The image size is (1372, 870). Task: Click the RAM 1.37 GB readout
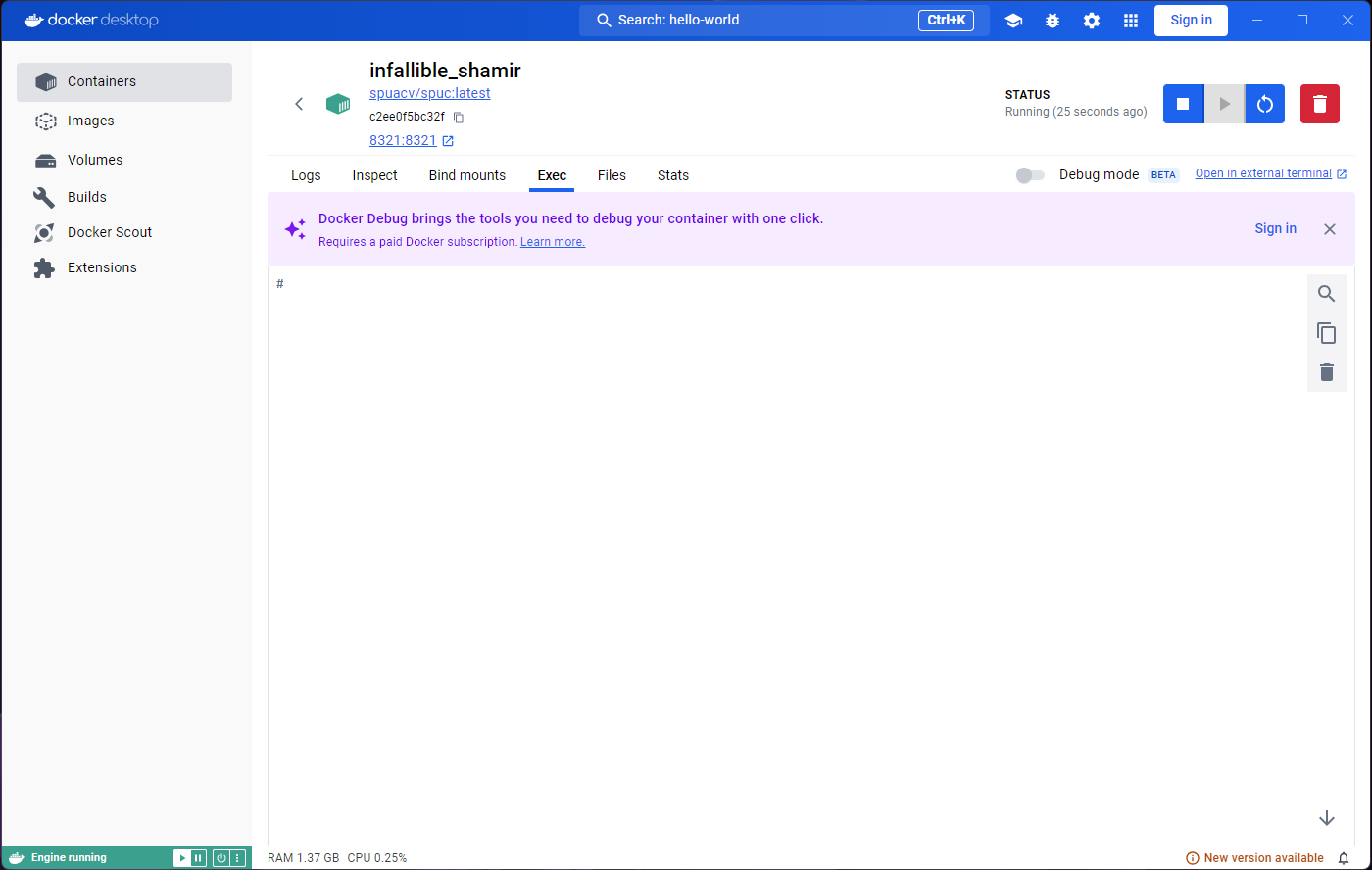(303, 858)
